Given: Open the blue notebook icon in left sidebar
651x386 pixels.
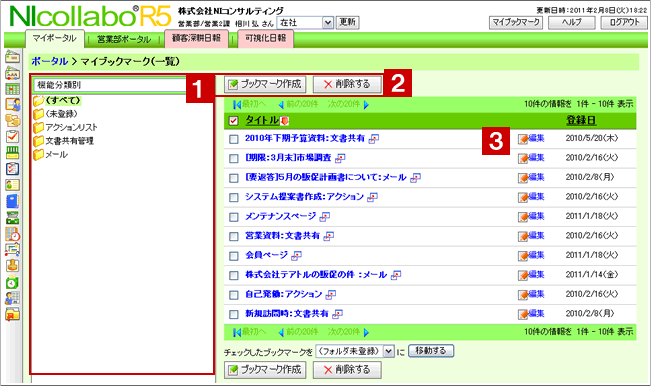Looking at the screenshot, I should (x=12, y=201).
